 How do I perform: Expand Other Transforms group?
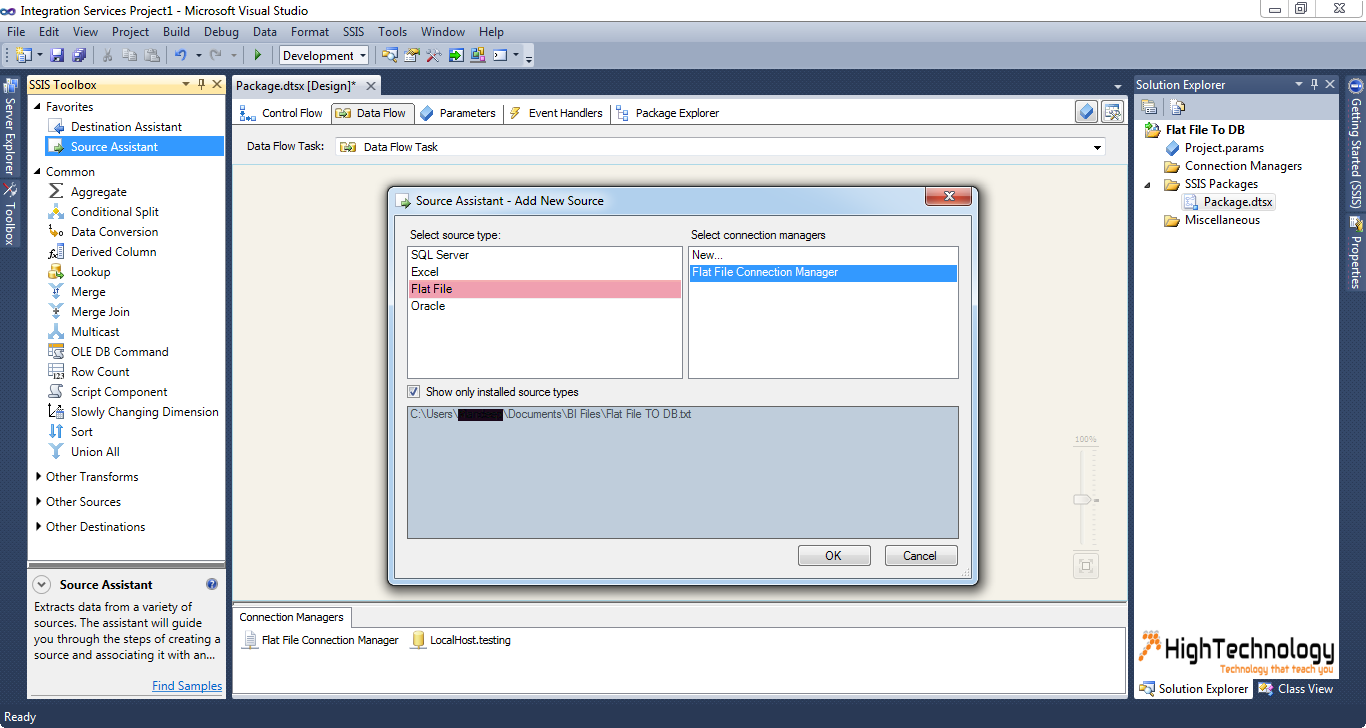tap(38, 477)
